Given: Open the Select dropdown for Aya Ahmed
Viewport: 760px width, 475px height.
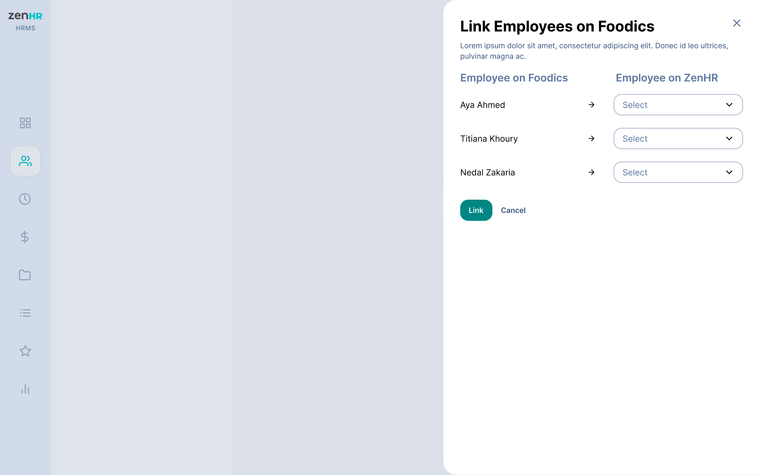Looking at the screenshot, I should [x=678, y=105].
